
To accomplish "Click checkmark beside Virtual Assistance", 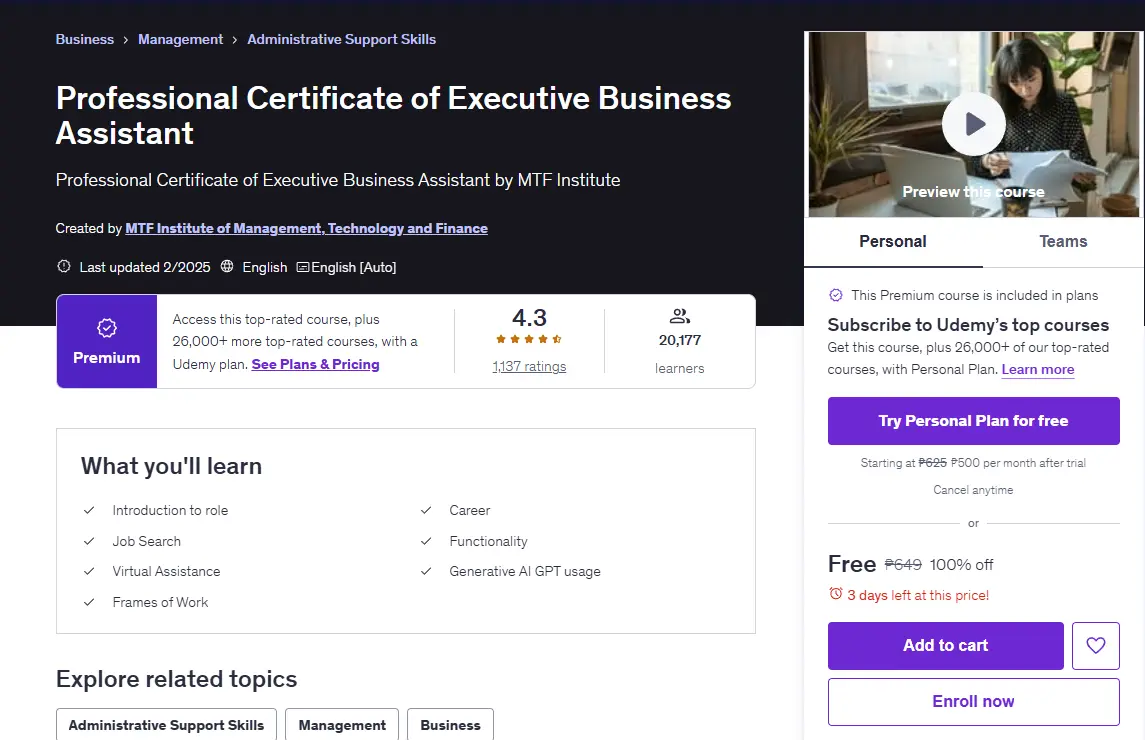I will coord(89,571).
